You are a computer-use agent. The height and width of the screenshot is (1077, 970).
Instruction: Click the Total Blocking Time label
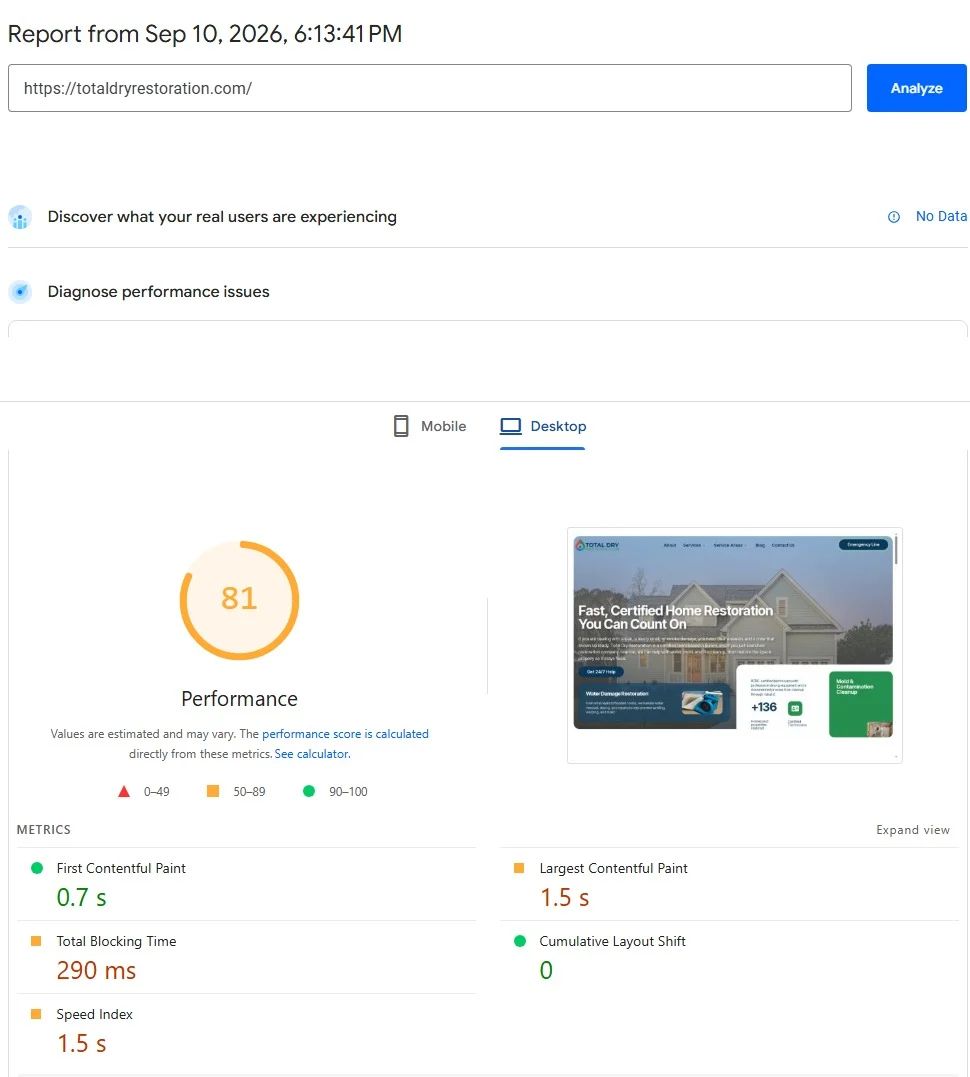tap(116, 941)
